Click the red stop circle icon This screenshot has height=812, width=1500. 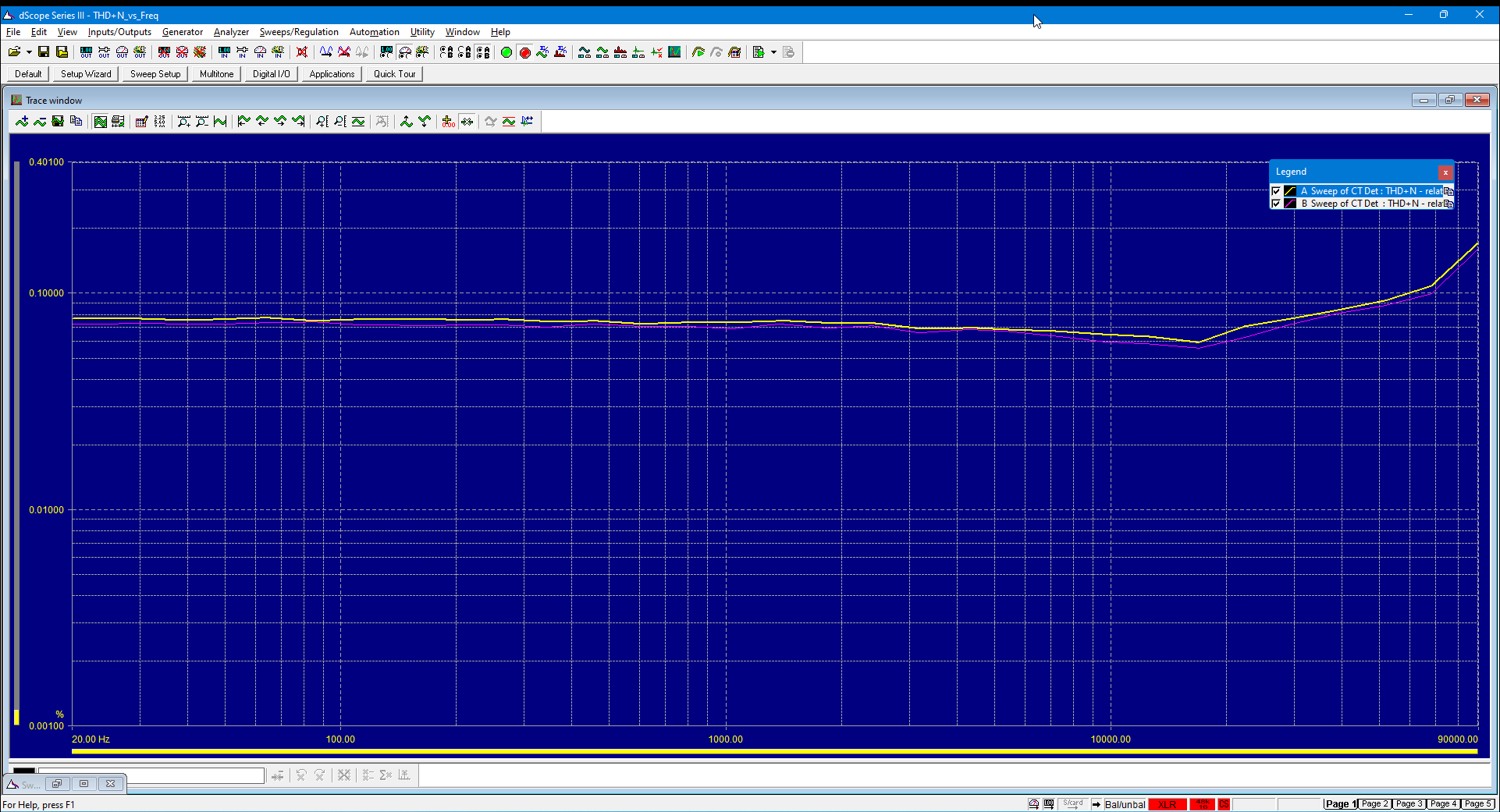click(x=524, y=52)
